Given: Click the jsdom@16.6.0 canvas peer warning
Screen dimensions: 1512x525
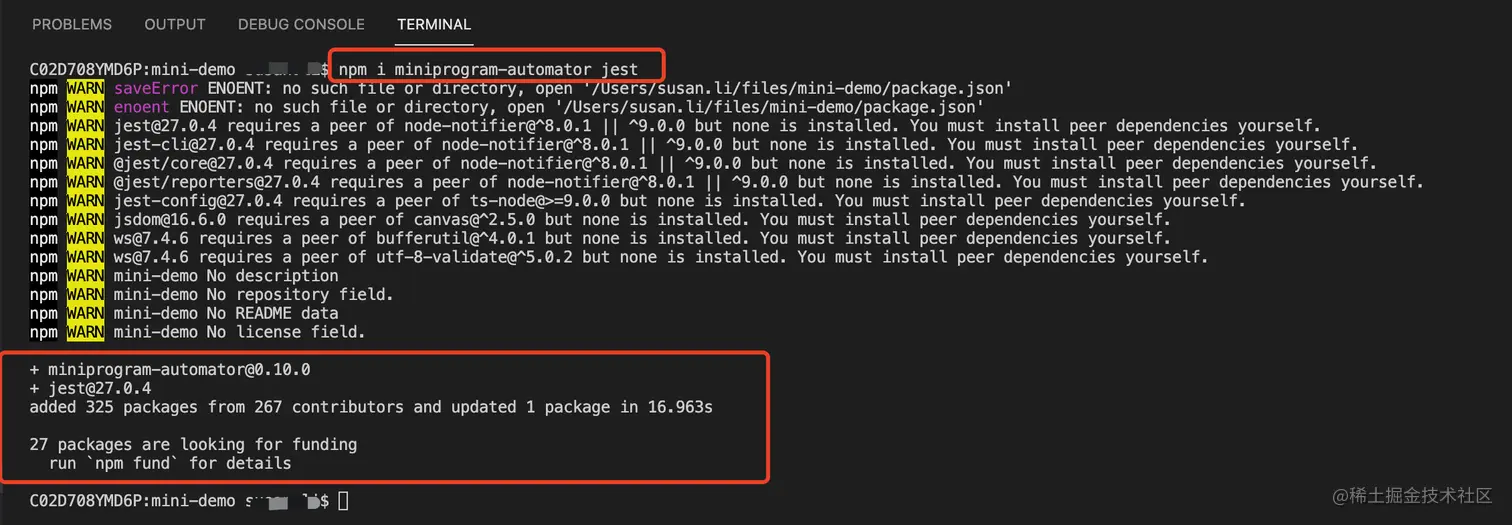Looking at the screenshot, I should [x=641, y=219].
